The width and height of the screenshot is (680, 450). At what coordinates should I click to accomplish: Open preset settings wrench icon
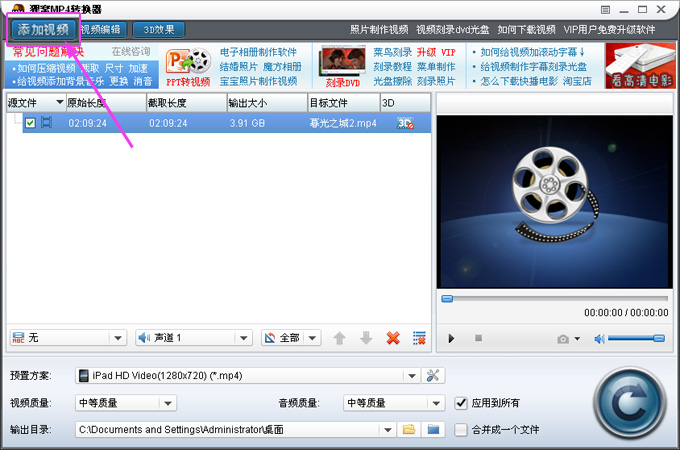[433, 375]
